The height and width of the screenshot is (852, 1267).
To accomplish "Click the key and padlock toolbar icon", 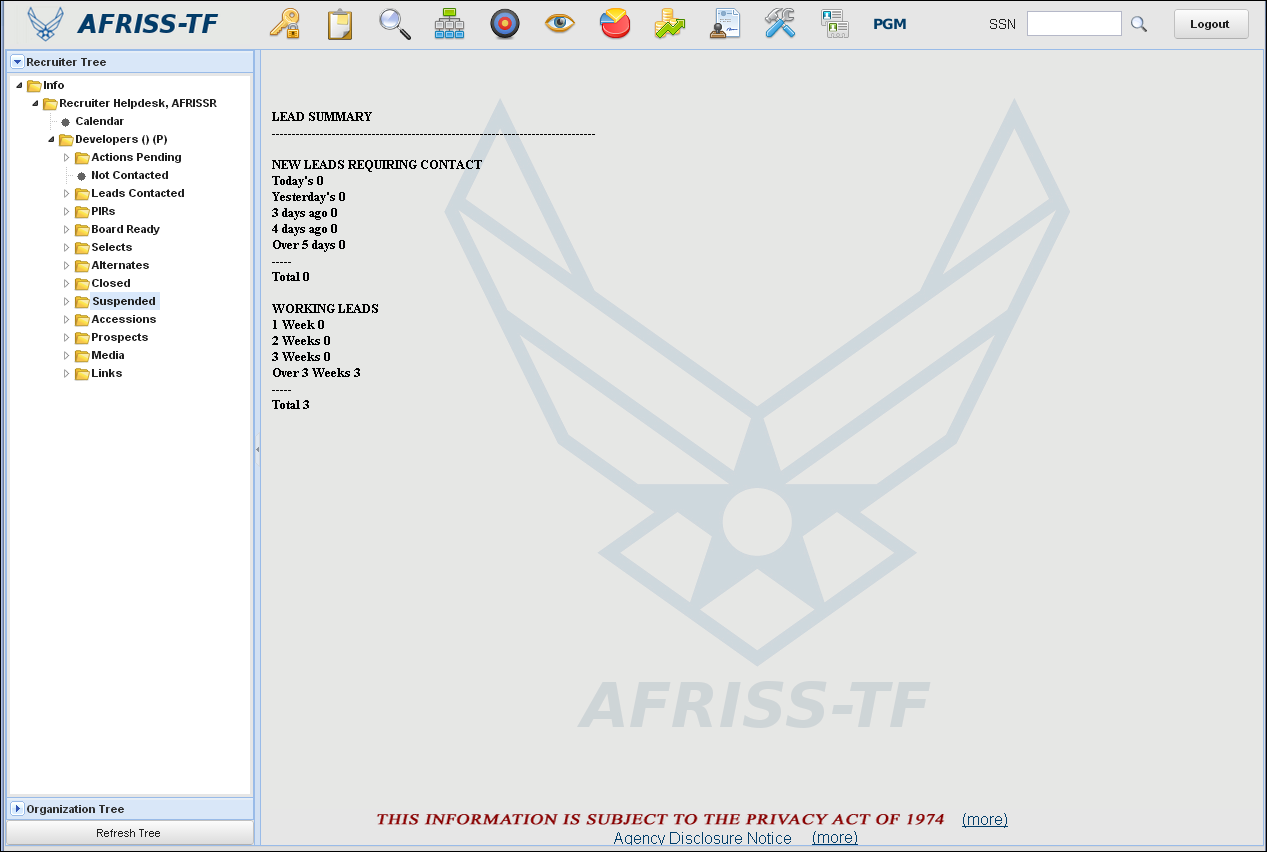I will click(285, 24).
